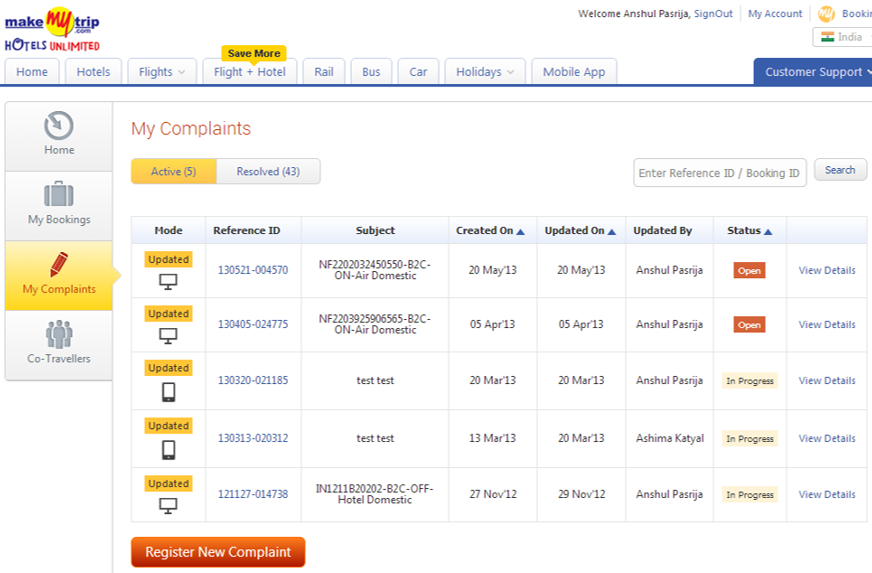The width and height of the screenshot is (872, 573).
Task: Switch to Active (5) complaints tab
Action: click(x=174, y=171)
